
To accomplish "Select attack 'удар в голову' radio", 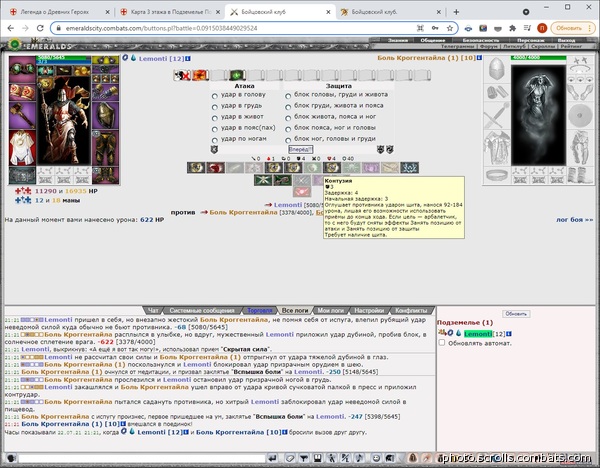I will 215,96.
